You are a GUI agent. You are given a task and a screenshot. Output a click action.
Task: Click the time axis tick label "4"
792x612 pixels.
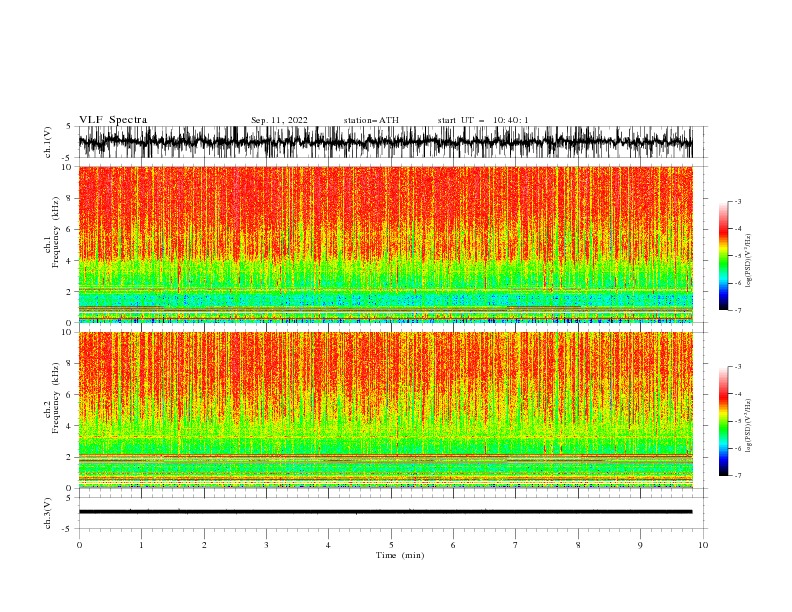(328, 545)
